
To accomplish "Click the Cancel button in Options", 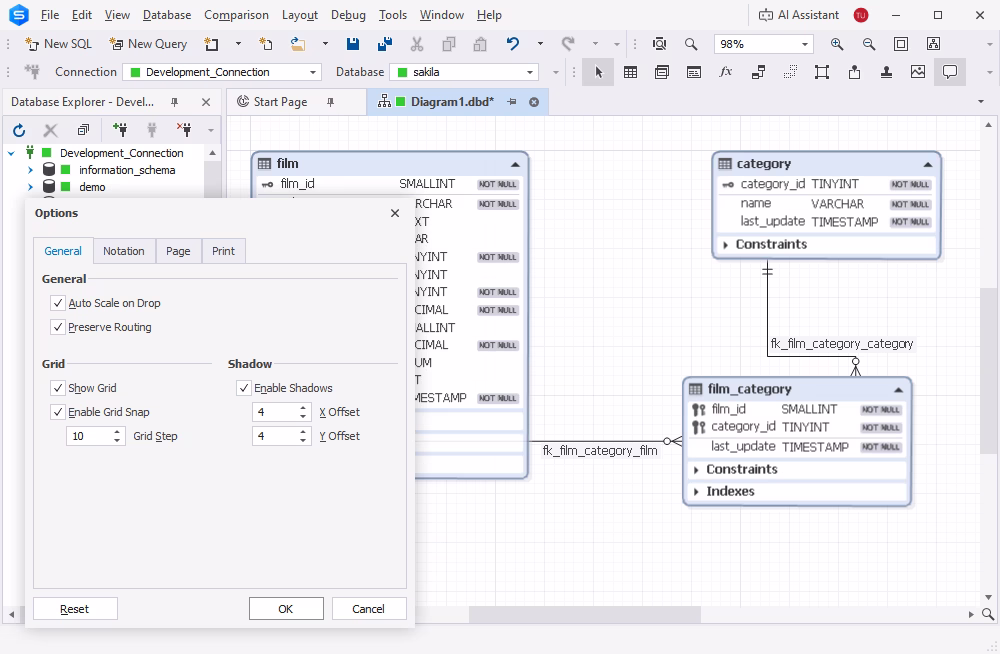I will 369,609.
